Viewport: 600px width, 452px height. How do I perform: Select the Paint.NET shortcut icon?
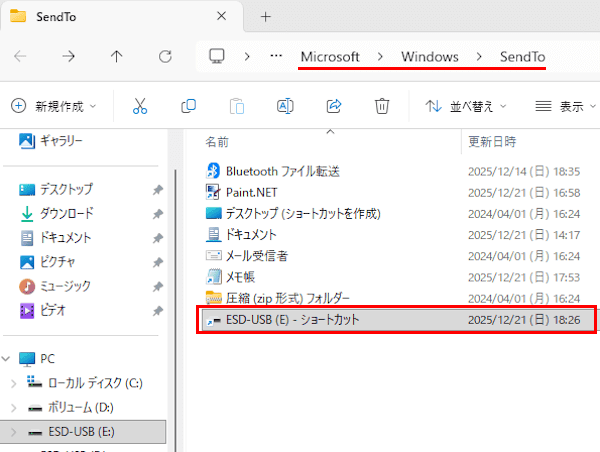pyautogui.click(x=213, y=192)
